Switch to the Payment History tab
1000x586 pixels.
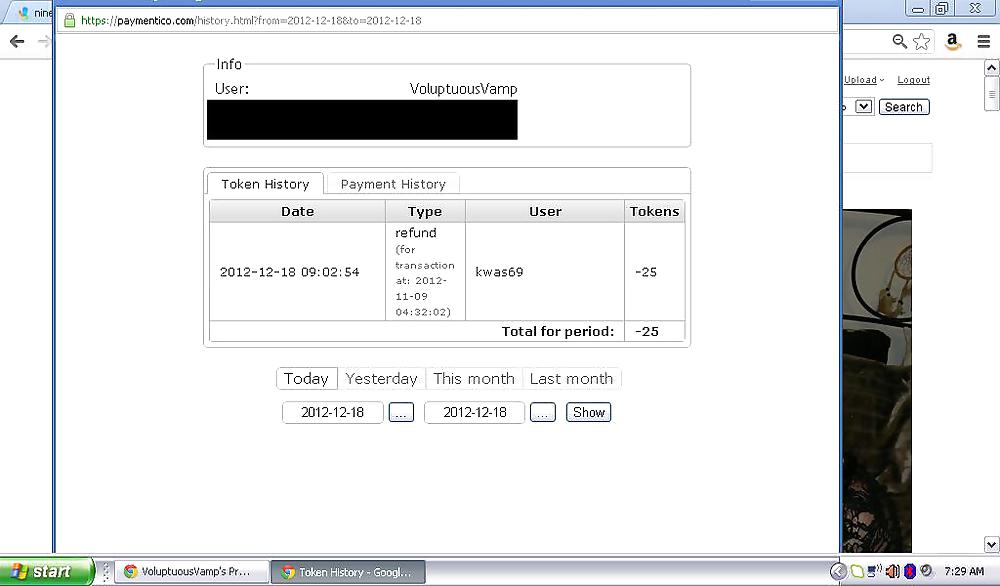pos(393,184)
